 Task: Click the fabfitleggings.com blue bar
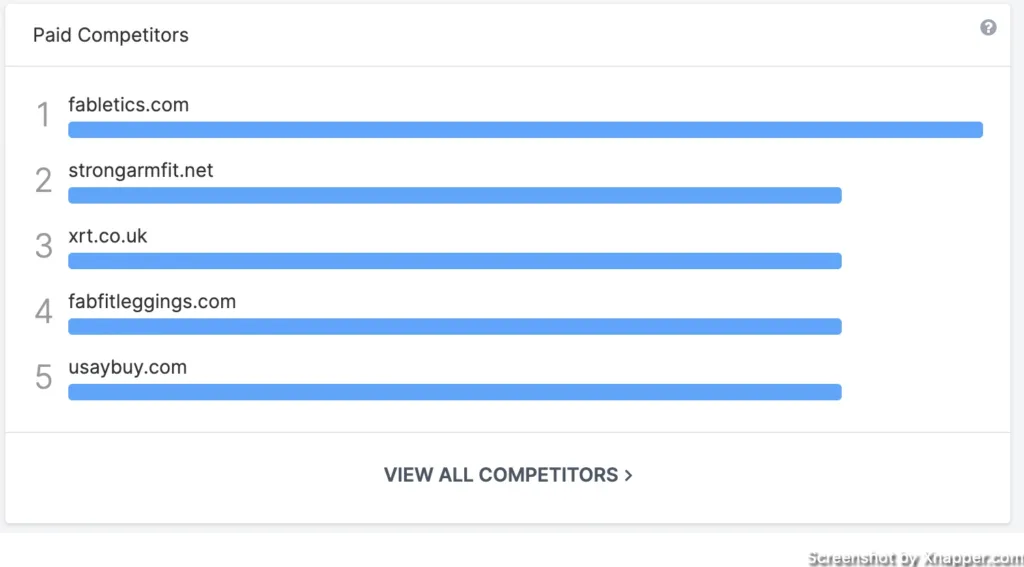point(455,326)
